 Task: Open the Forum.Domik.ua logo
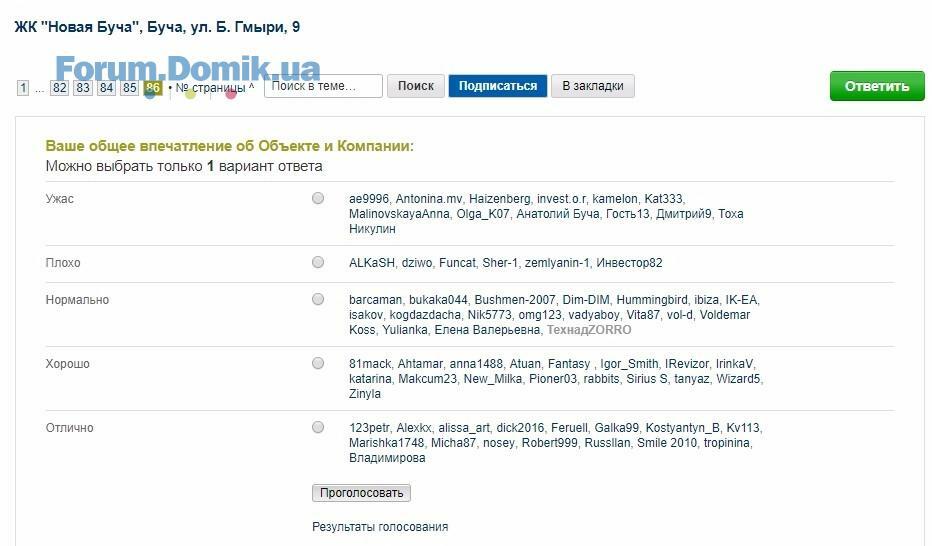188,68
